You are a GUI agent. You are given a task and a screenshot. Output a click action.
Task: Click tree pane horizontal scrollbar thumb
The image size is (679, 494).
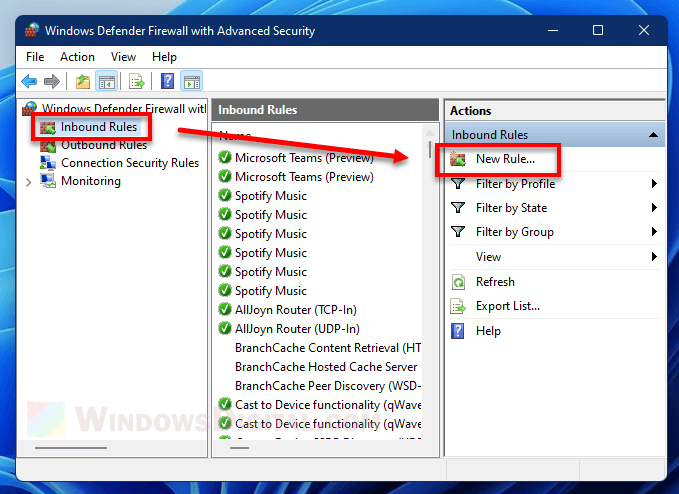(x=71, y=448)
